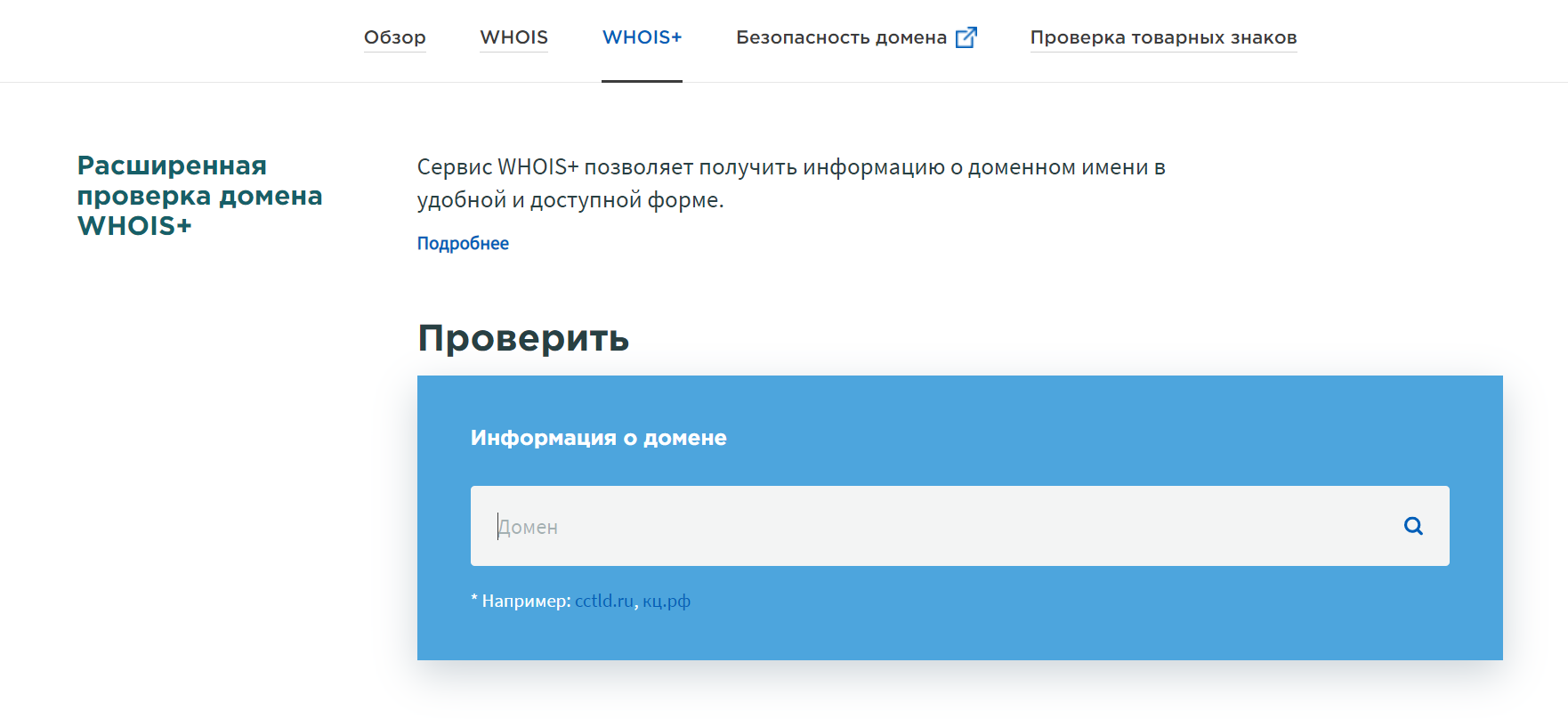The image size is (1568, 719).
Task: Click the Расширенная проверка домена WHOIS+ title
Action: (199, 196)
